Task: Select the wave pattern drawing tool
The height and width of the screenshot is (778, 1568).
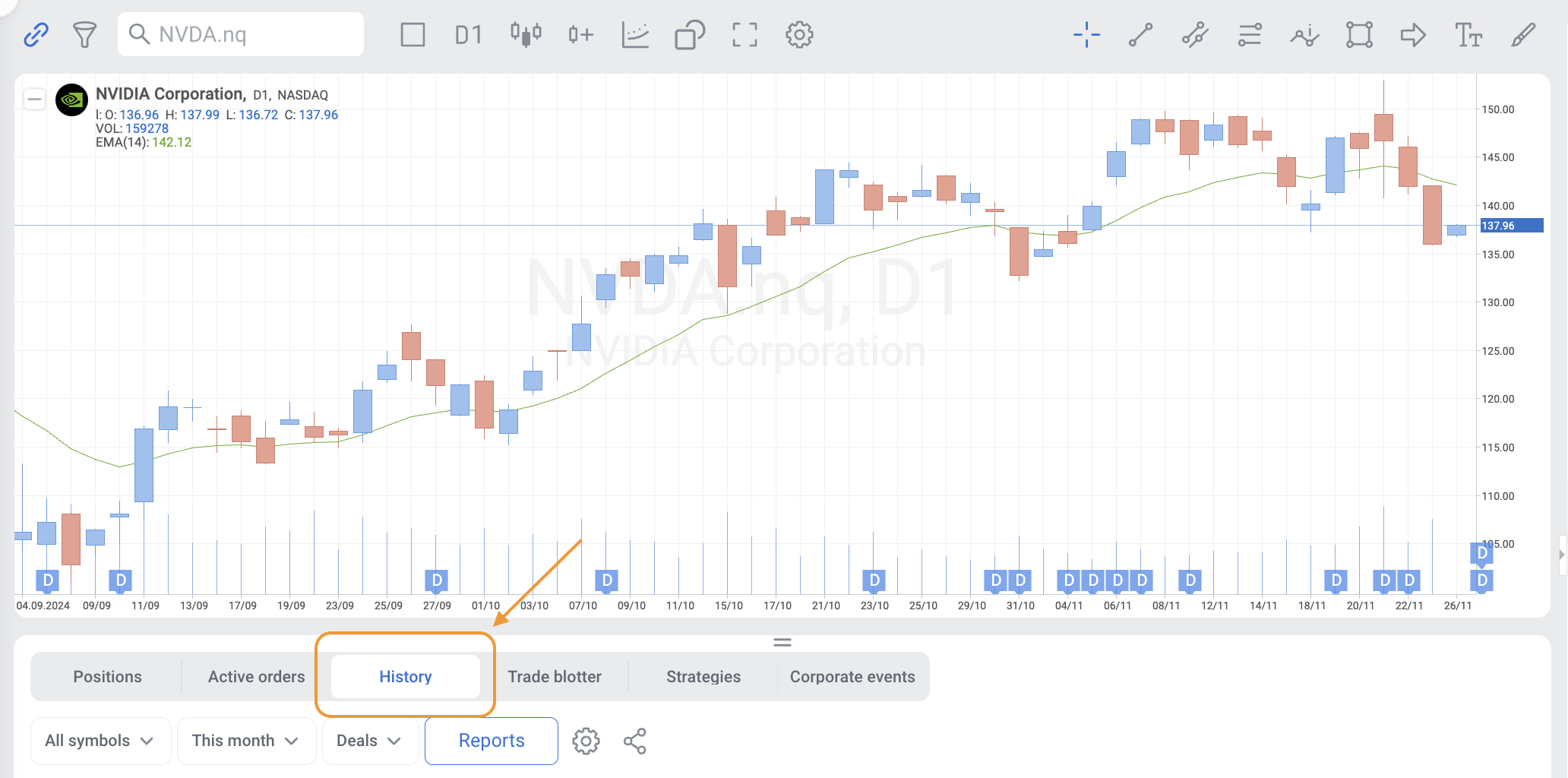Action: [x=1304, y=34]
